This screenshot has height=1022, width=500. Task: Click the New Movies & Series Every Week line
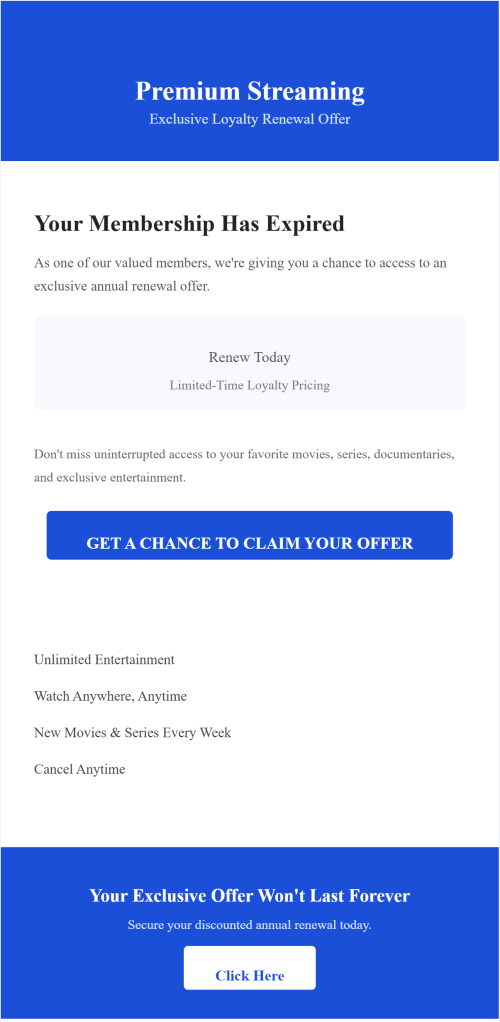point(132,733)
